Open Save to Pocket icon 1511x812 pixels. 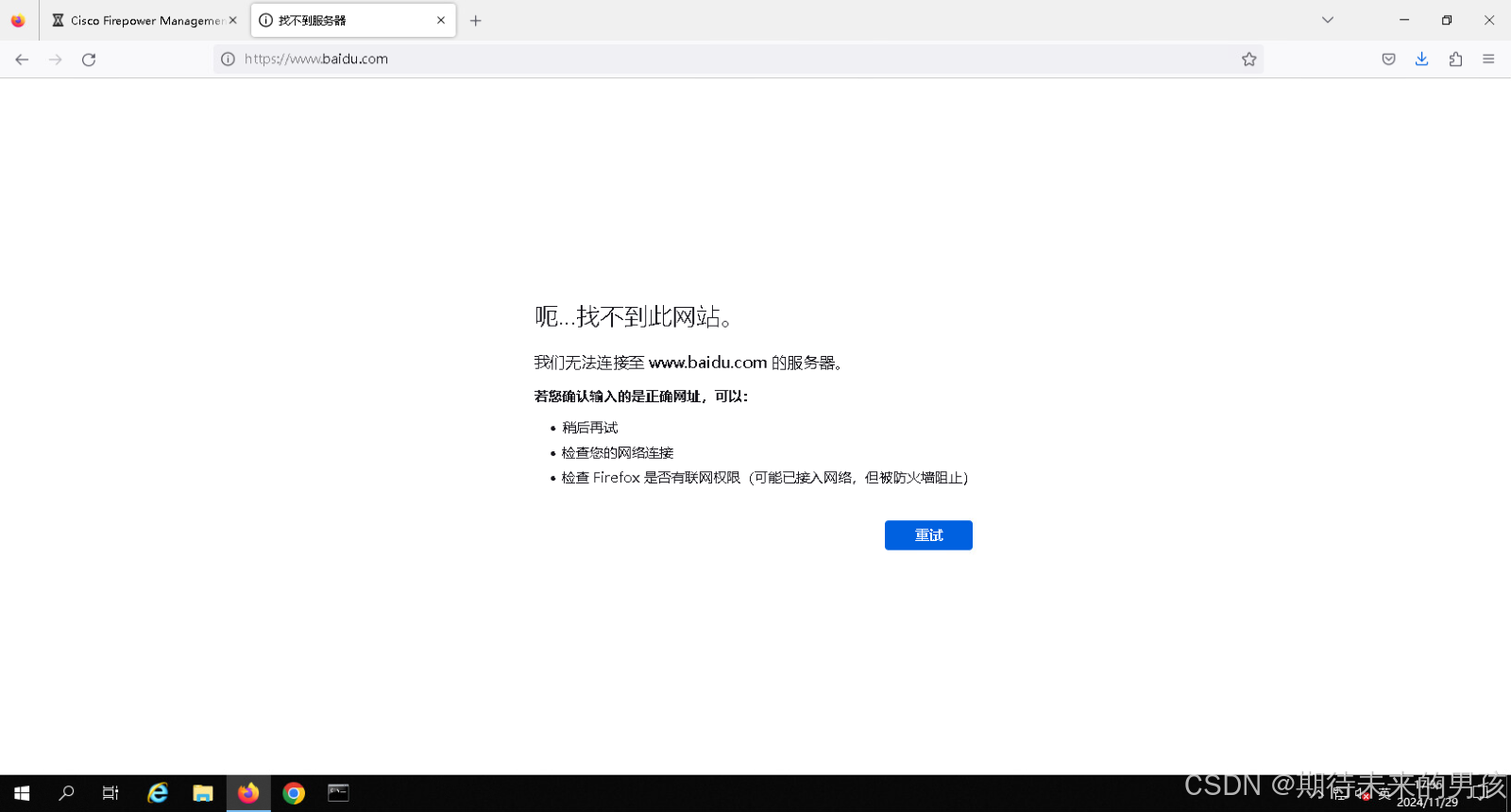(1388, 59)
